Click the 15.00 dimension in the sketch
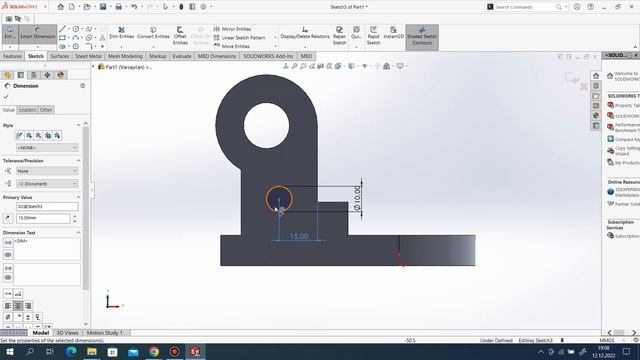The height and width of the screenshot is (360, 640). (299, 236)
